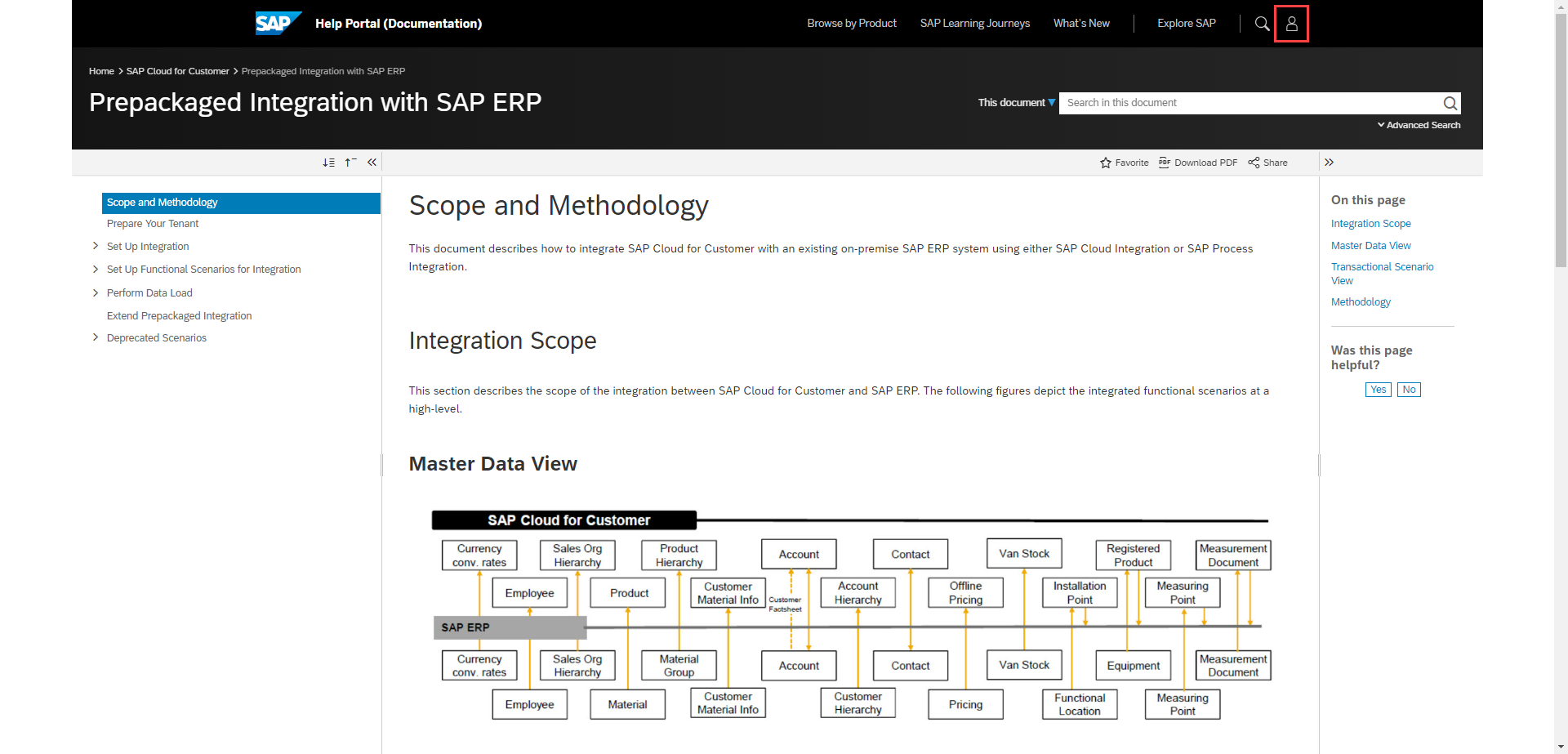Screen dimensions: 1568x754
Task: Click the search icon in the document search box
Action: (x=1450, y=103)
